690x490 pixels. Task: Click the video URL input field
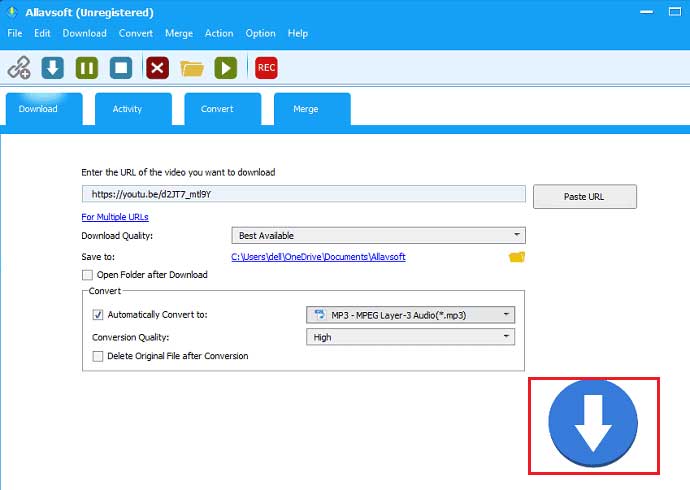(x=303, y=195)
